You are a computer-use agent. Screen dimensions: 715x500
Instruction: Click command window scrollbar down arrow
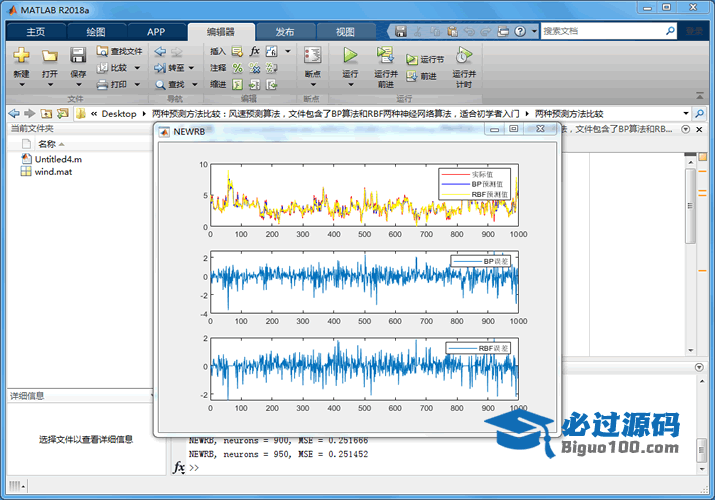pyautogui.click(x=701, y=469)
